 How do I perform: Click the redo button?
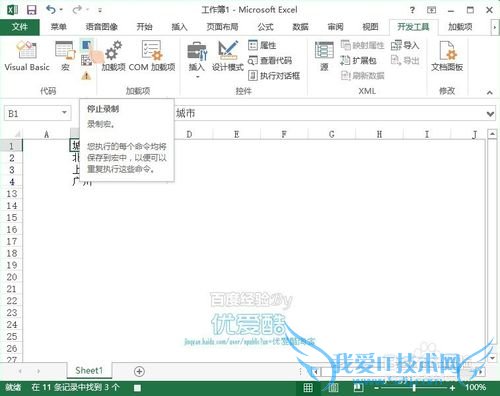pos(77,10)
